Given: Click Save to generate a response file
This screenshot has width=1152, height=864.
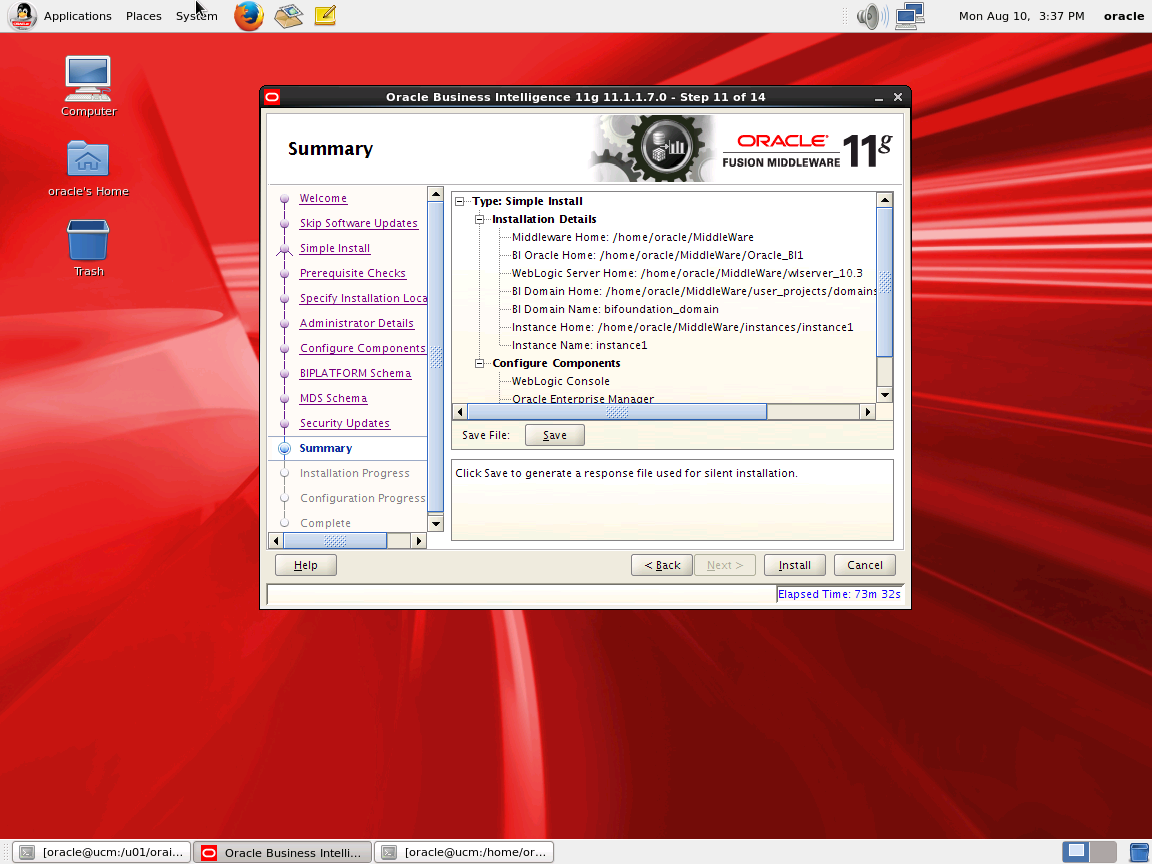Looking at the screenshot, I should 555,435.
